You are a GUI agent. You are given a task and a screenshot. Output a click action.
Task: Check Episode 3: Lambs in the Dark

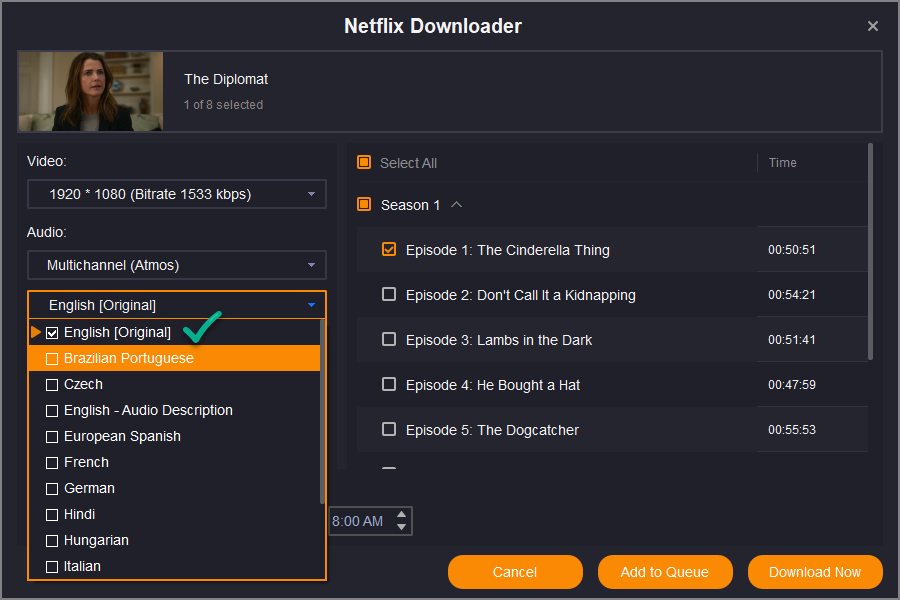pyautogui.click(x=389, y=339)
